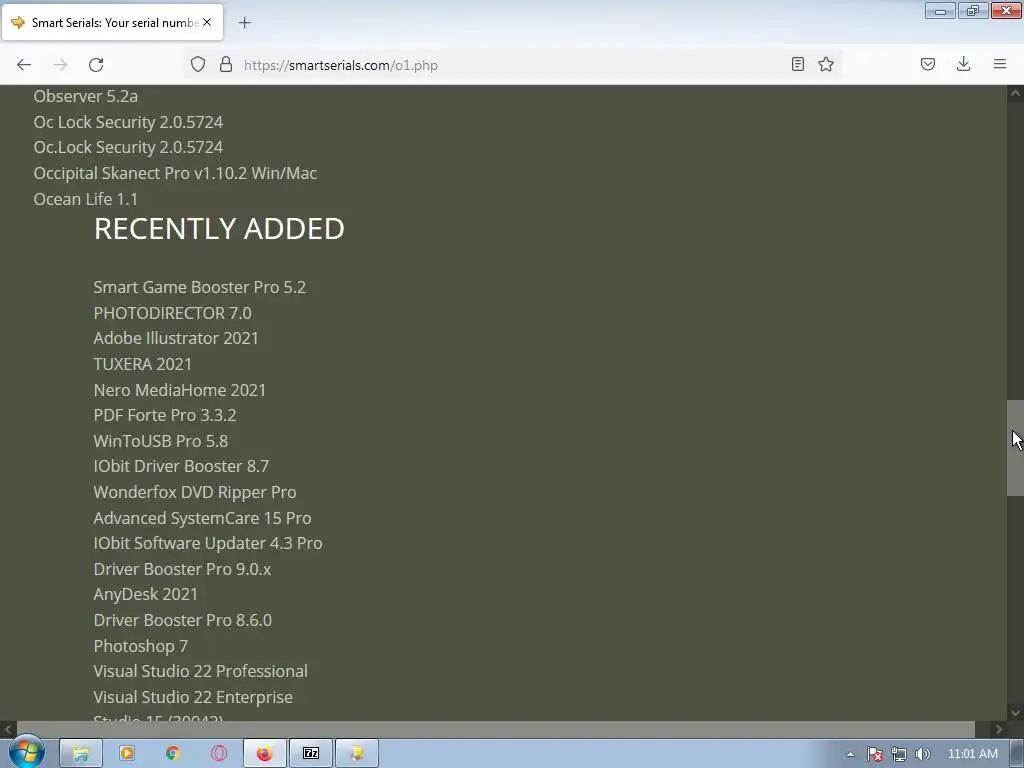Reload the page with the refresh icon
This screenshot has width=1024, height=768.
coord(96,65)
